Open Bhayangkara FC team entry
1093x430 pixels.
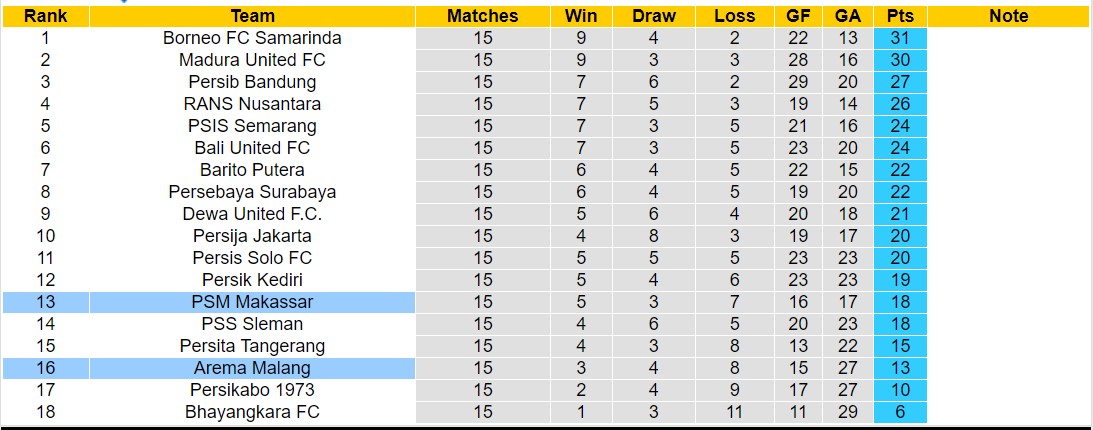(x=252, y=412)
